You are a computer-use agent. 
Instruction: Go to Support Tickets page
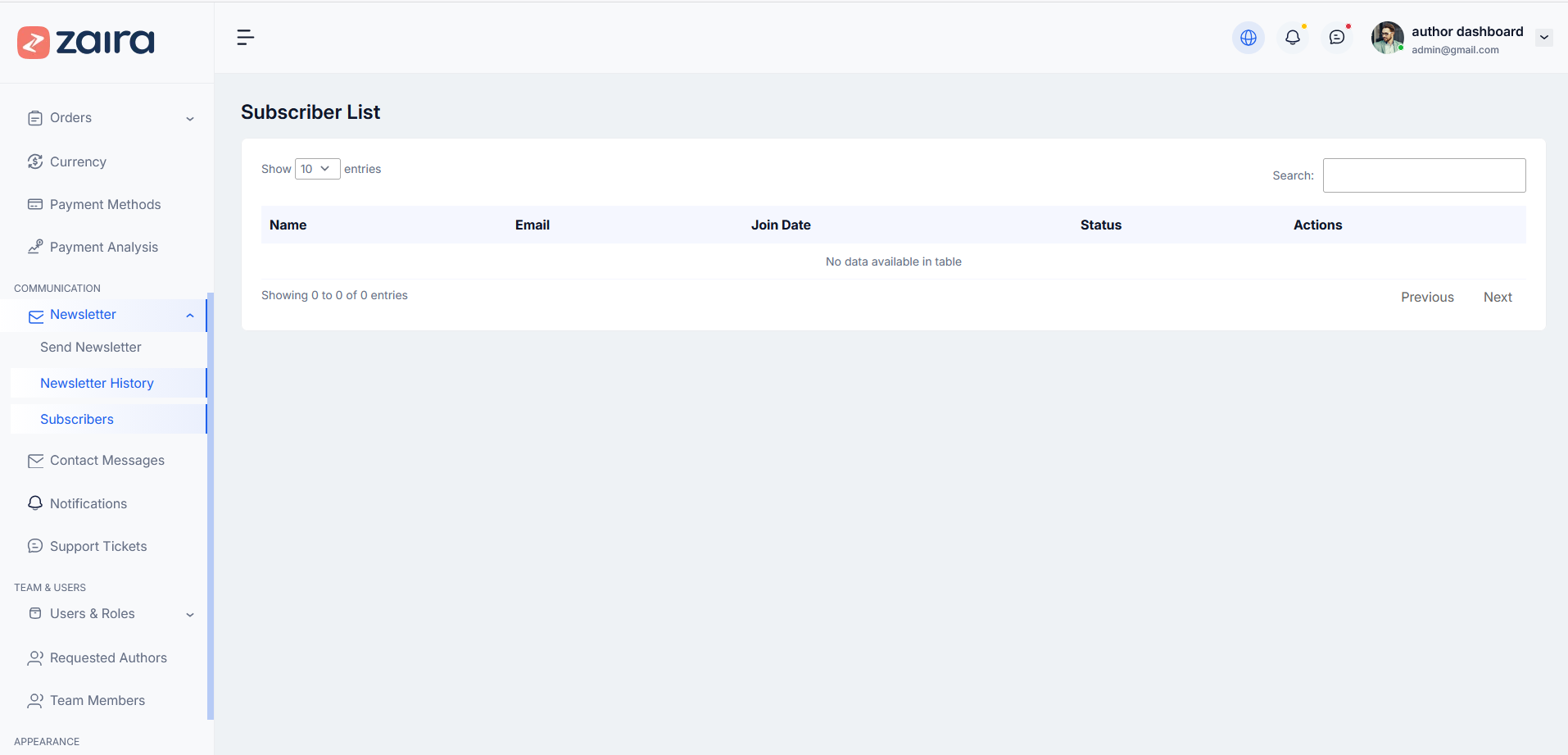[98, 546]
